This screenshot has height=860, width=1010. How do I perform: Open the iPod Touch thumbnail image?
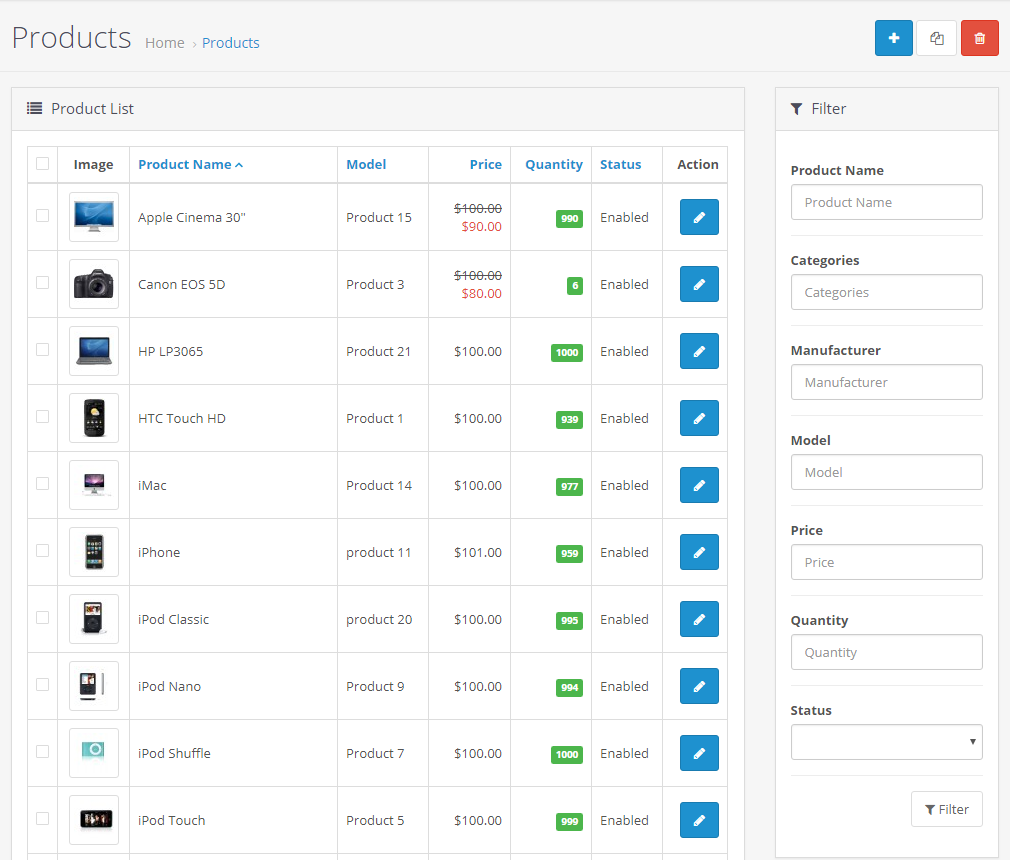[x=94, y=820]
